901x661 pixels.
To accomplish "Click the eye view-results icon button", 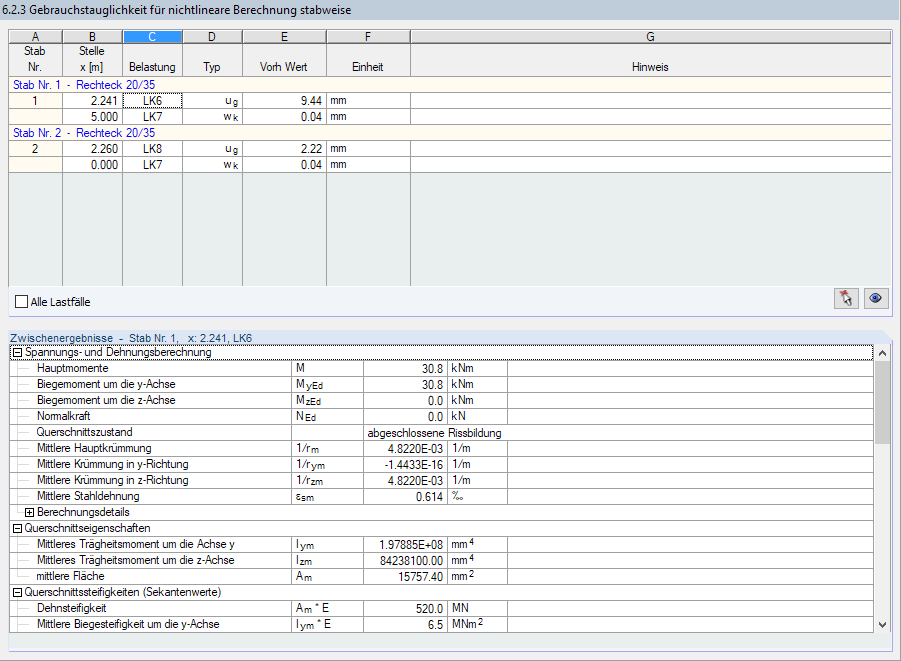I will click(875, 298).
